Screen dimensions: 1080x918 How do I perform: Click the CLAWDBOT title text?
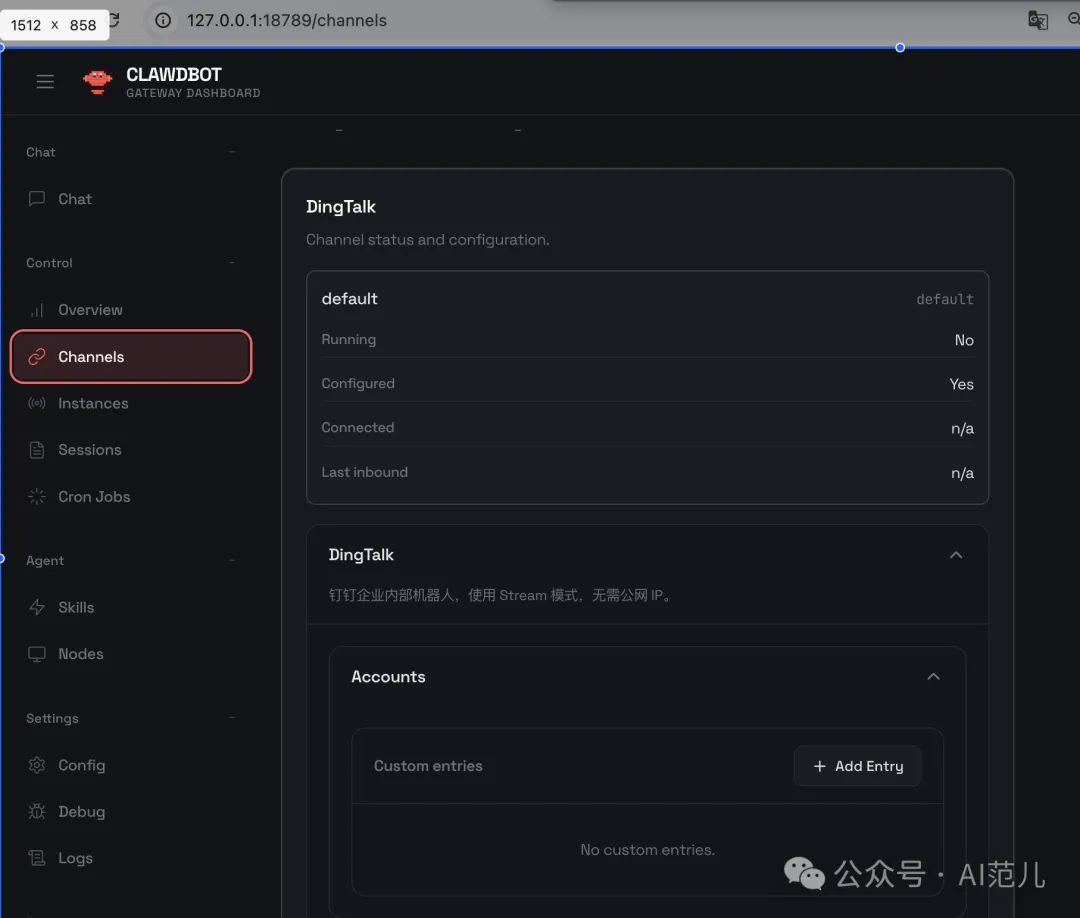click(x=174, y=74)
